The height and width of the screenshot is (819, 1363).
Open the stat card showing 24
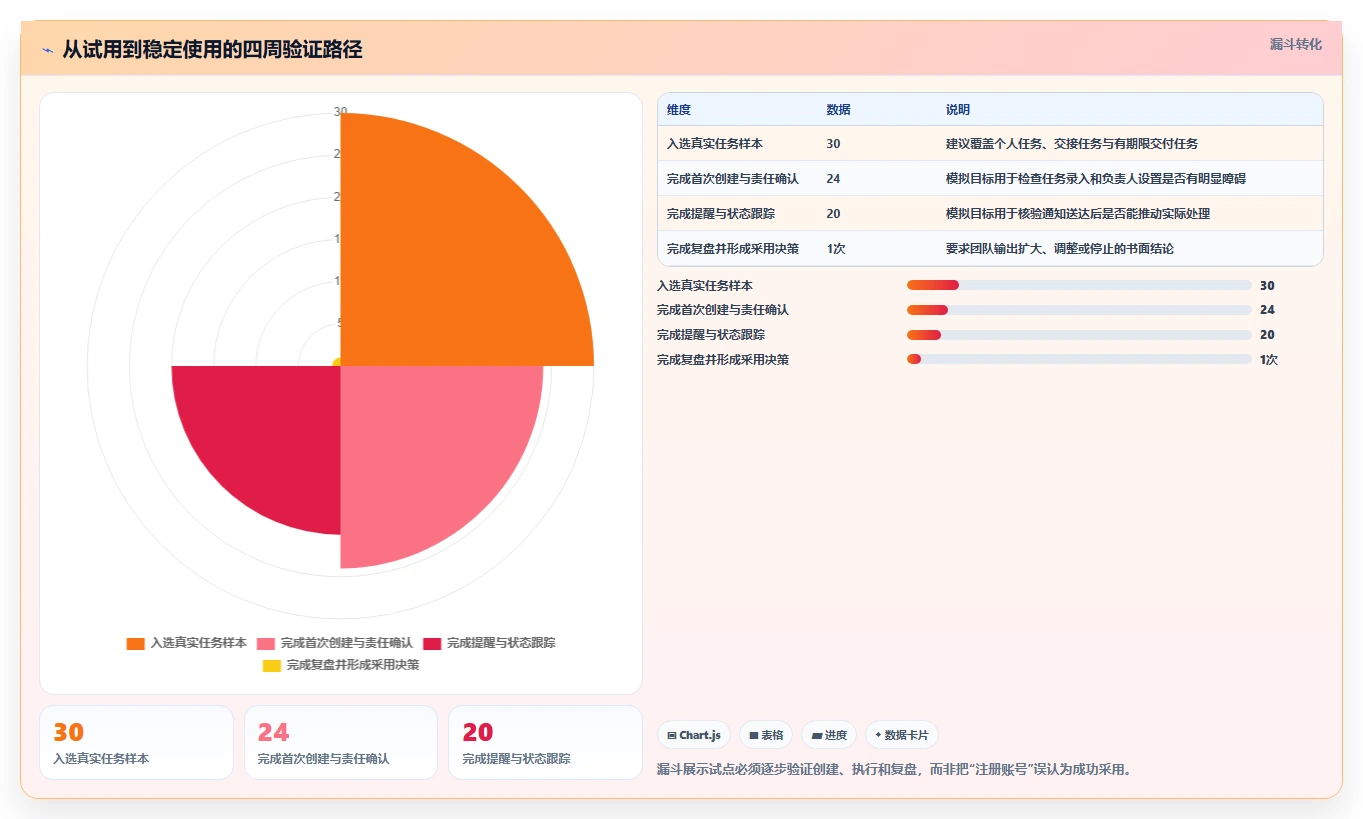point(341,742)
